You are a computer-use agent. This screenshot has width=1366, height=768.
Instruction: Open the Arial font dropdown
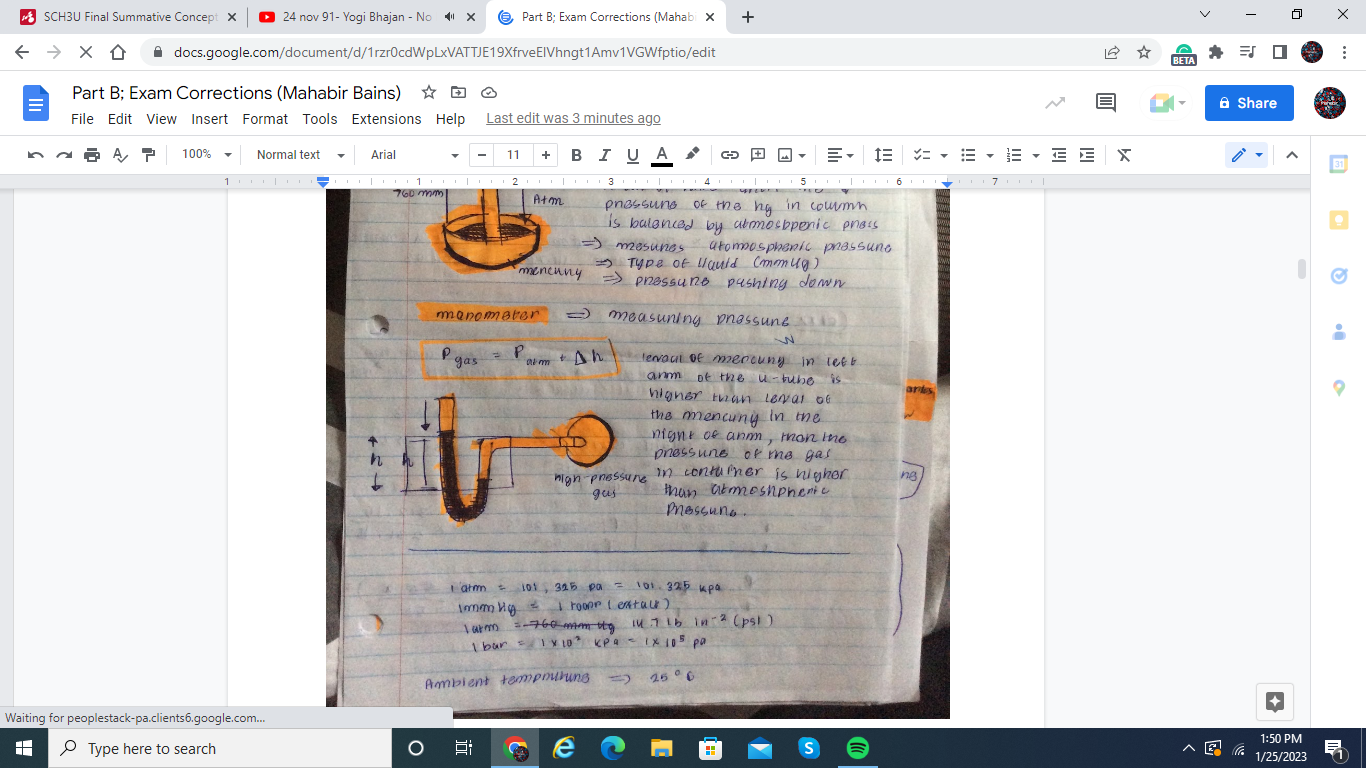(x=415, y=155)
